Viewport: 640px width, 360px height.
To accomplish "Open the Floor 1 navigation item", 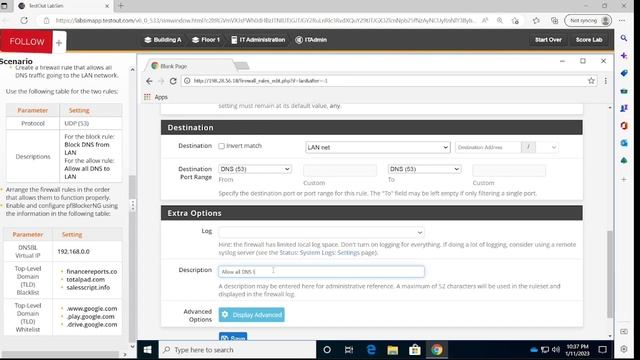I will pyautogui.click(x=206, y=40).
